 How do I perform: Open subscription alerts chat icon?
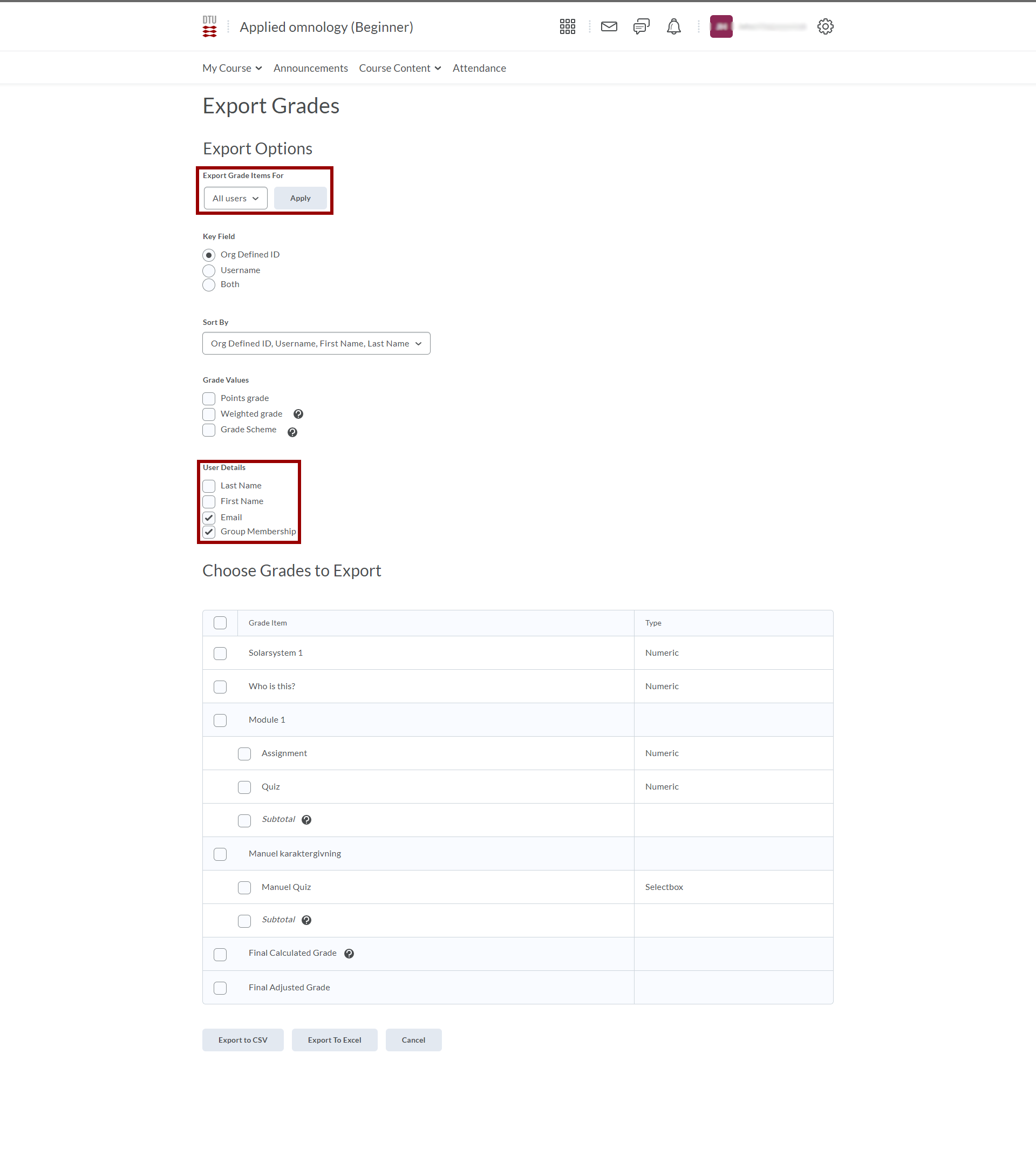click(x=641, y=26)
